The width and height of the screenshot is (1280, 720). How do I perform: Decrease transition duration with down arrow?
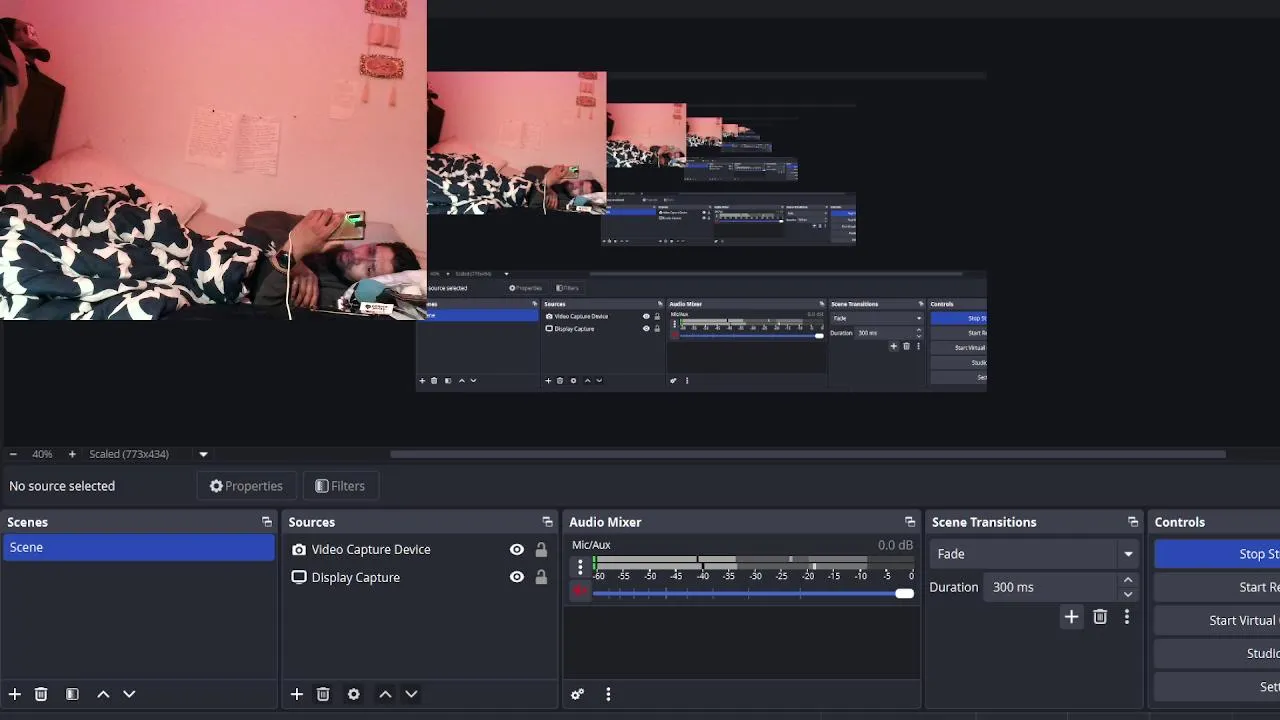[1128, 594]
